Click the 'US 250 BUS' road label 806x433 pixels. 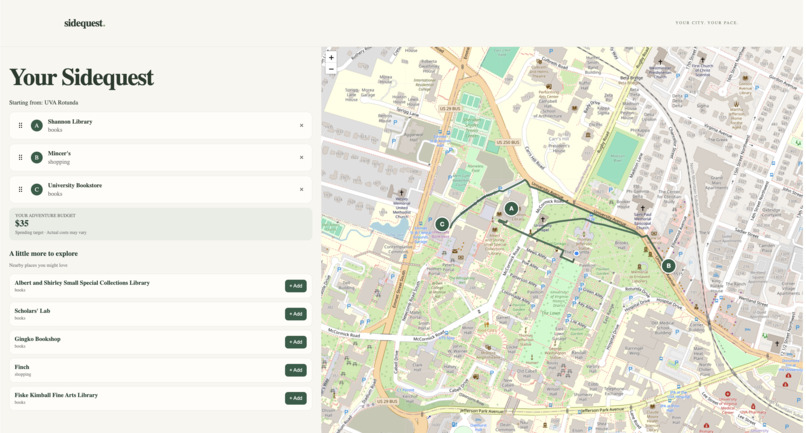coord(508,142)
